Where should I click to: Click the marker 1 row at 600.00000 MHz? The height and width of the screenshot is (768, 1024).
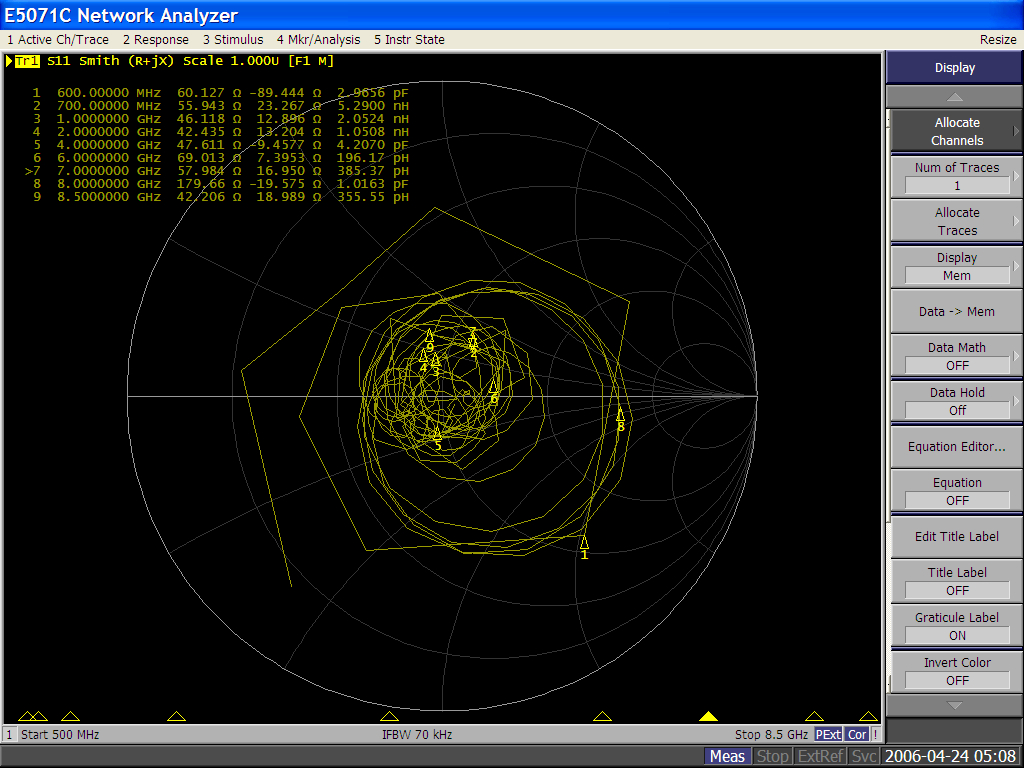[221, 93]
